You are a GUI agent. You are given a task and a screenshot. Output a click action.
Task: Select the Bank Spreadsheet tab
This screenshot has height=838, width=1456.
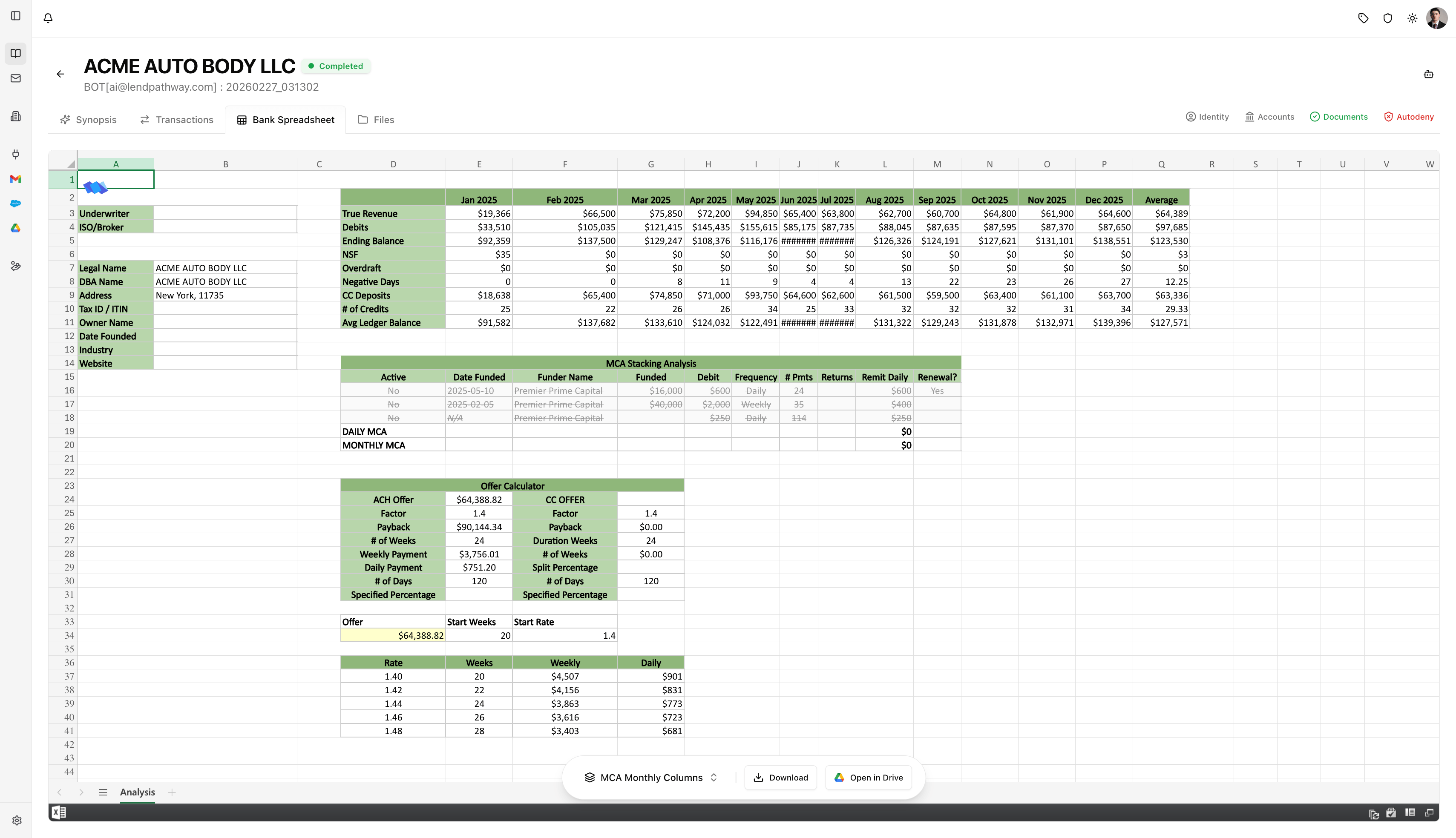click(285, 120)
